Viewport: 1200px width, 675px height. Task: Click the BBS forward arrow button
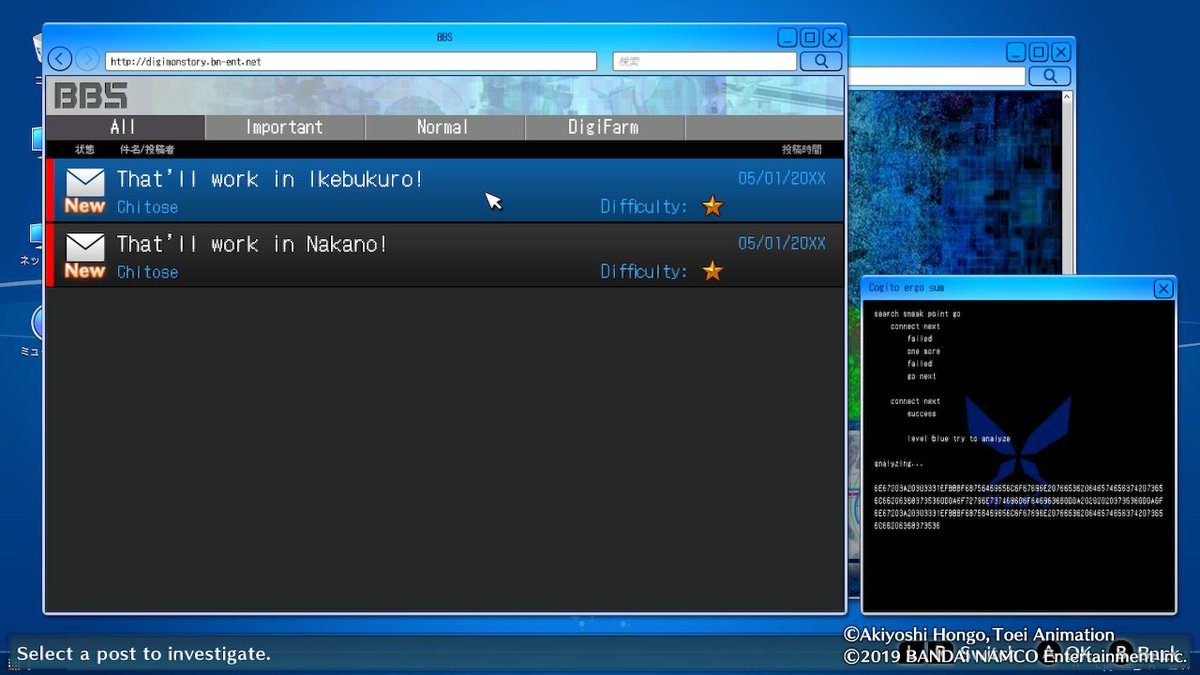pyautogui.click(x=88, y=60)
